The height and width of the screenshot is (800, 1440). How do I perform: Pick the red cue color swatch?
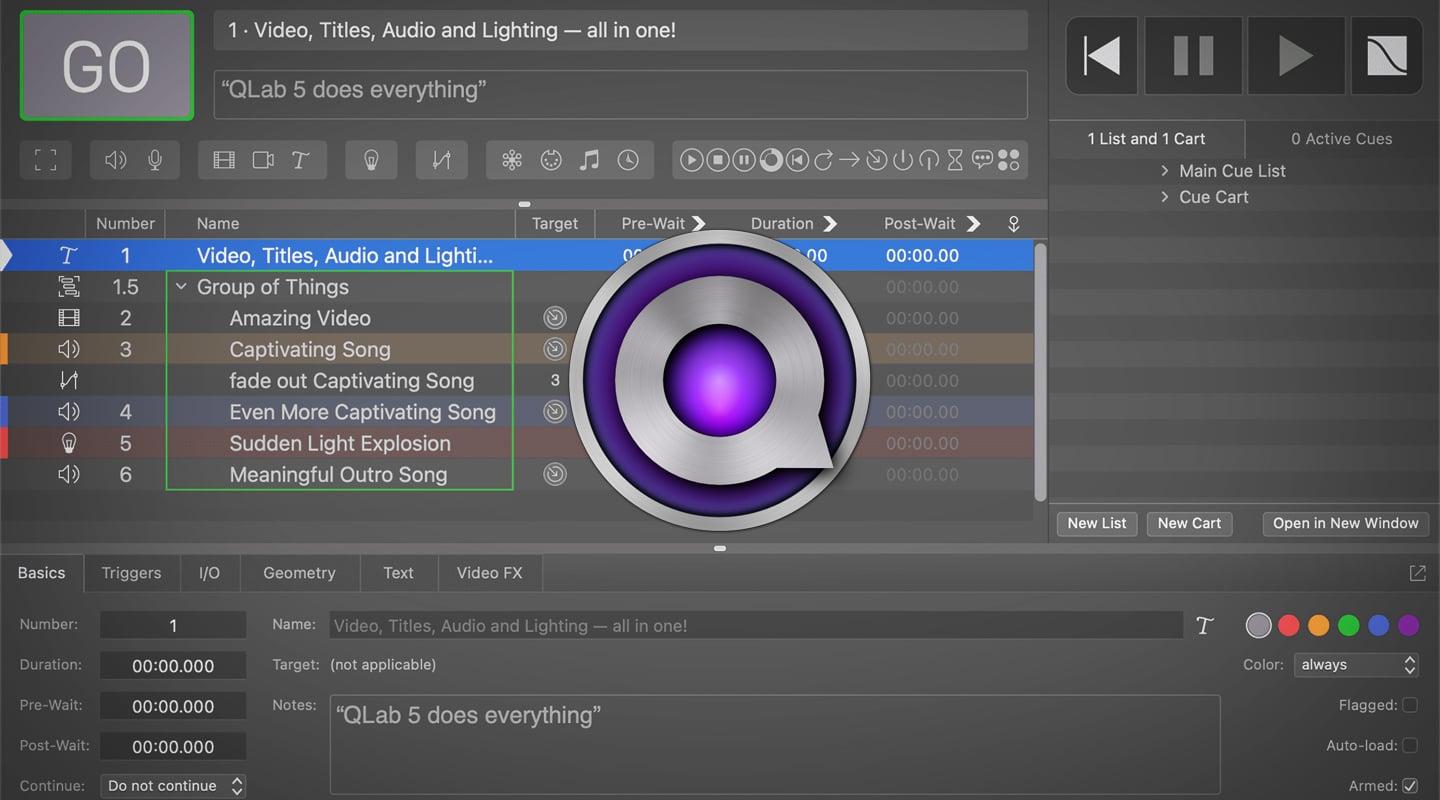click(1289, 626)
